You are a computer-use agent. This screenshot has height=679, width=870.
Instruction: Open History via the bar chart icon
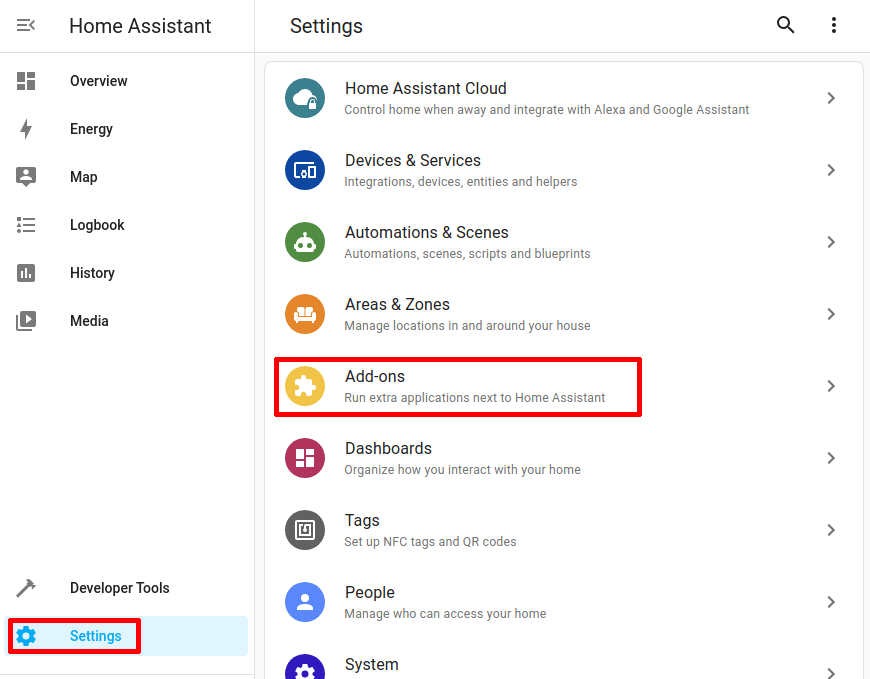pos(25,272)
